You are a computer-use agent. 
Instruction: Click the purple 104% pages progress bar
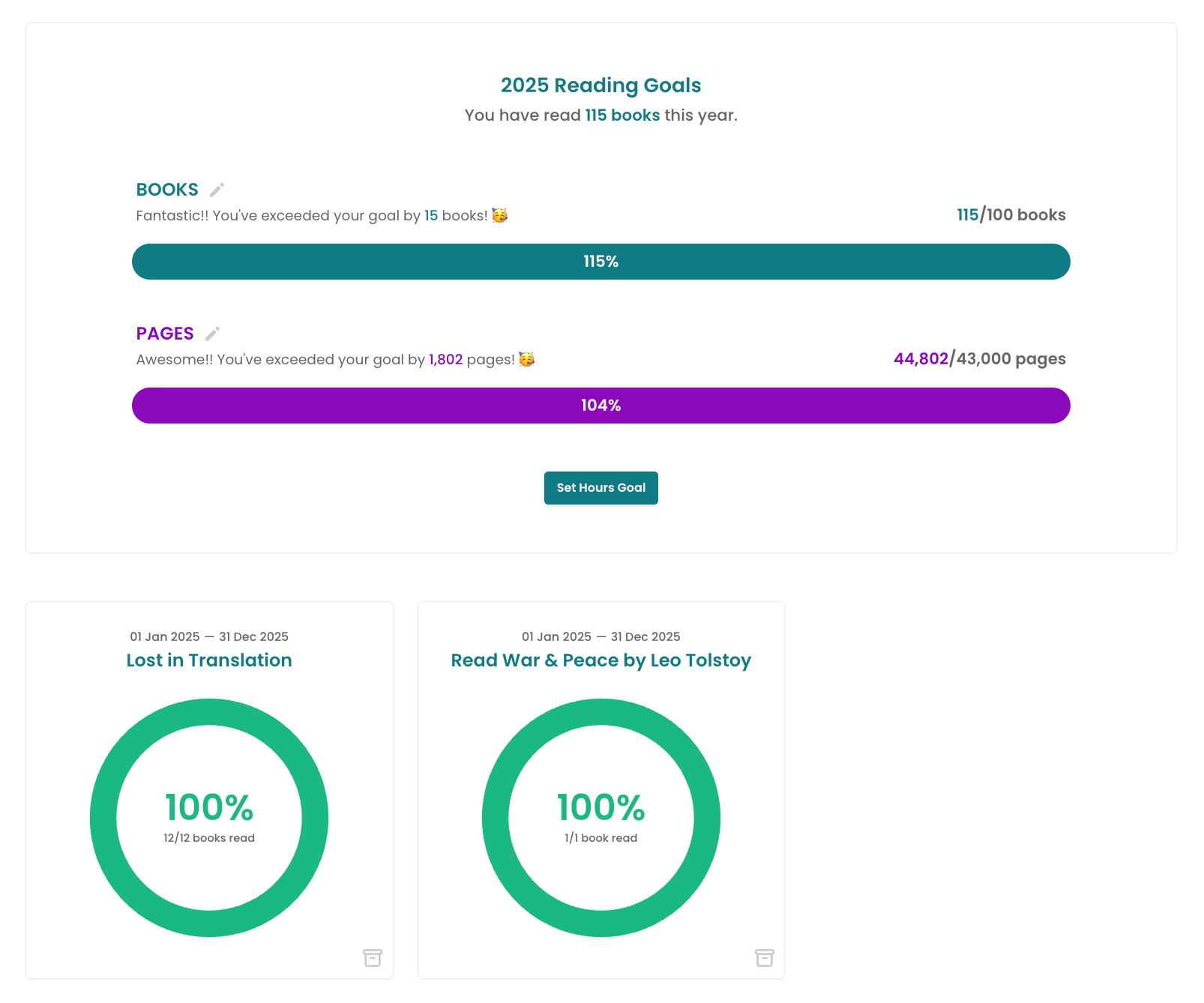click(x=601, y=406)
